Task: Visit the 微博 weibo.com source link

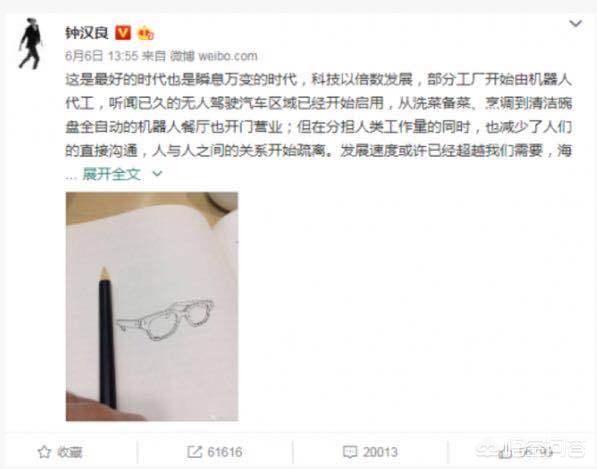Action: point(214,56)
